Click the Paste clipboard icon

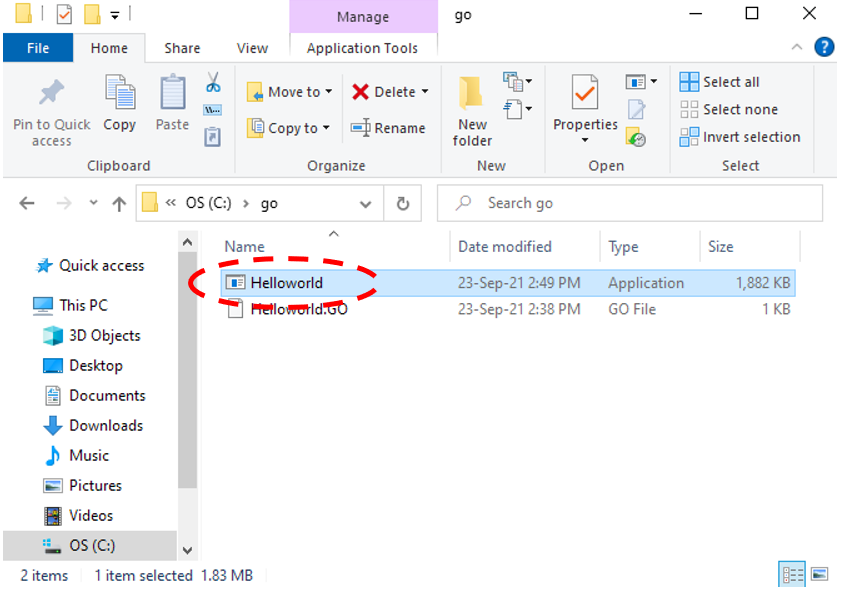(x=172, y=94)
